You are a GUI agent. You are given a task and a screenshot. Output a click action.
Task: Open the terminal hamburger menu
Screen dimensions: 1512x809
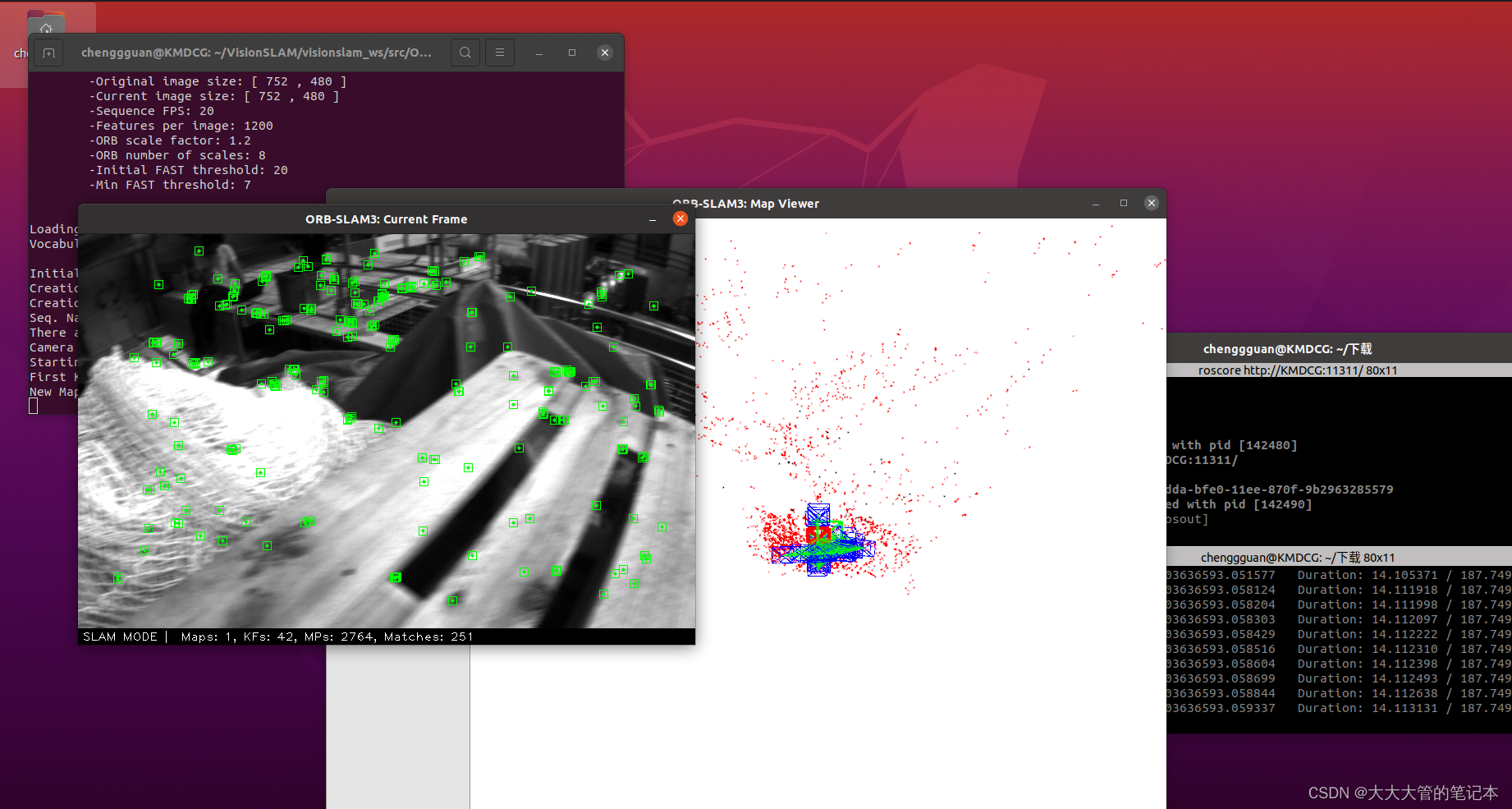point(500,53)
